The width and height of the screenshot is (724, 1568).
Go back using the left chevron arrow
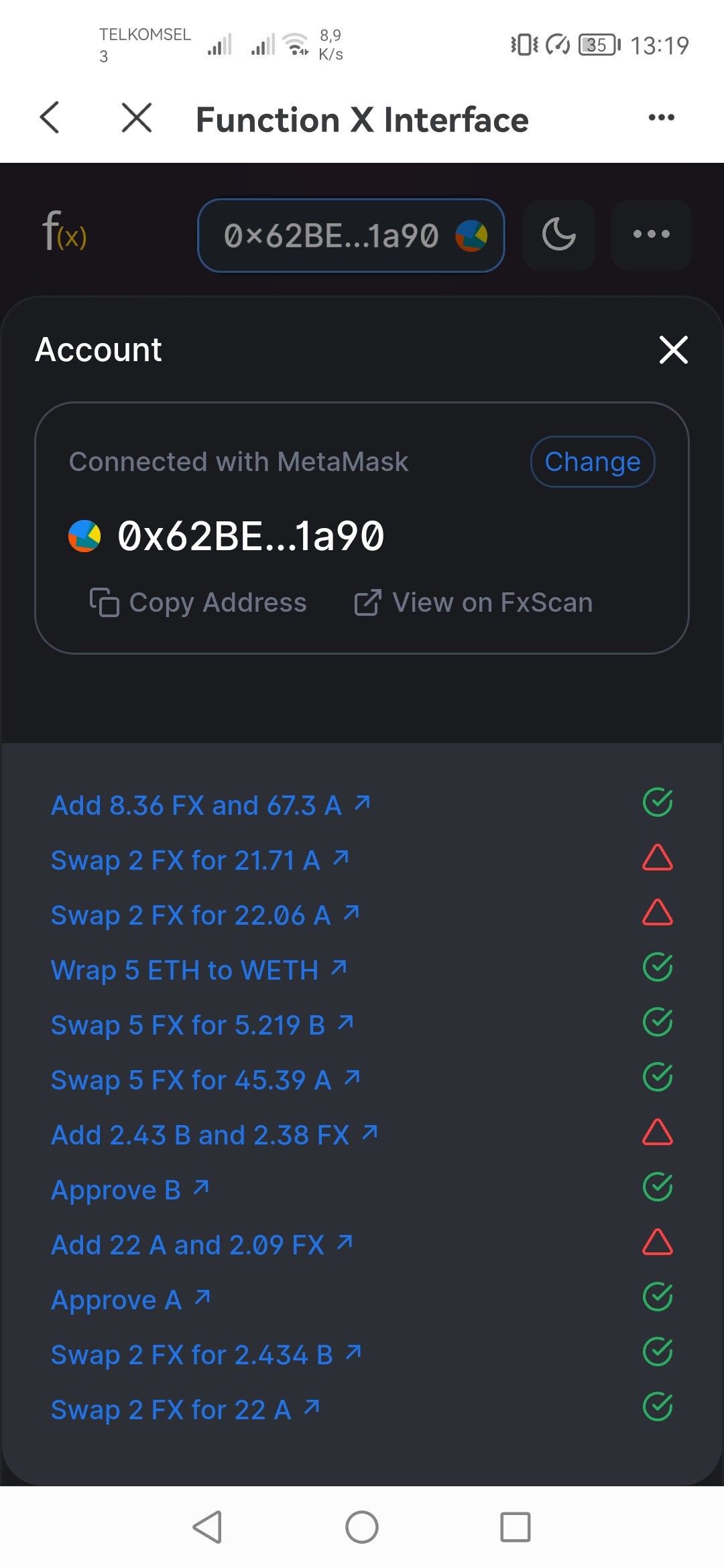50,118
